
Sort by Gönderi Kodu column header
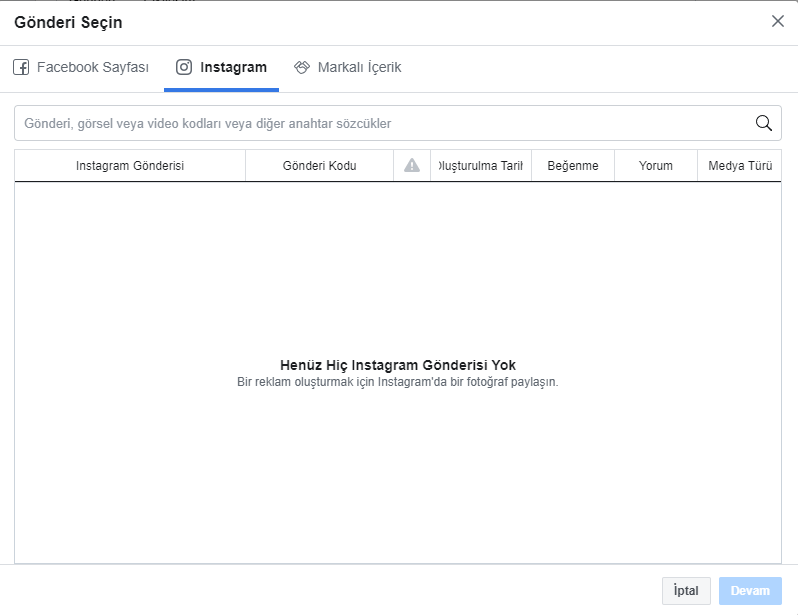click(320, 165)
